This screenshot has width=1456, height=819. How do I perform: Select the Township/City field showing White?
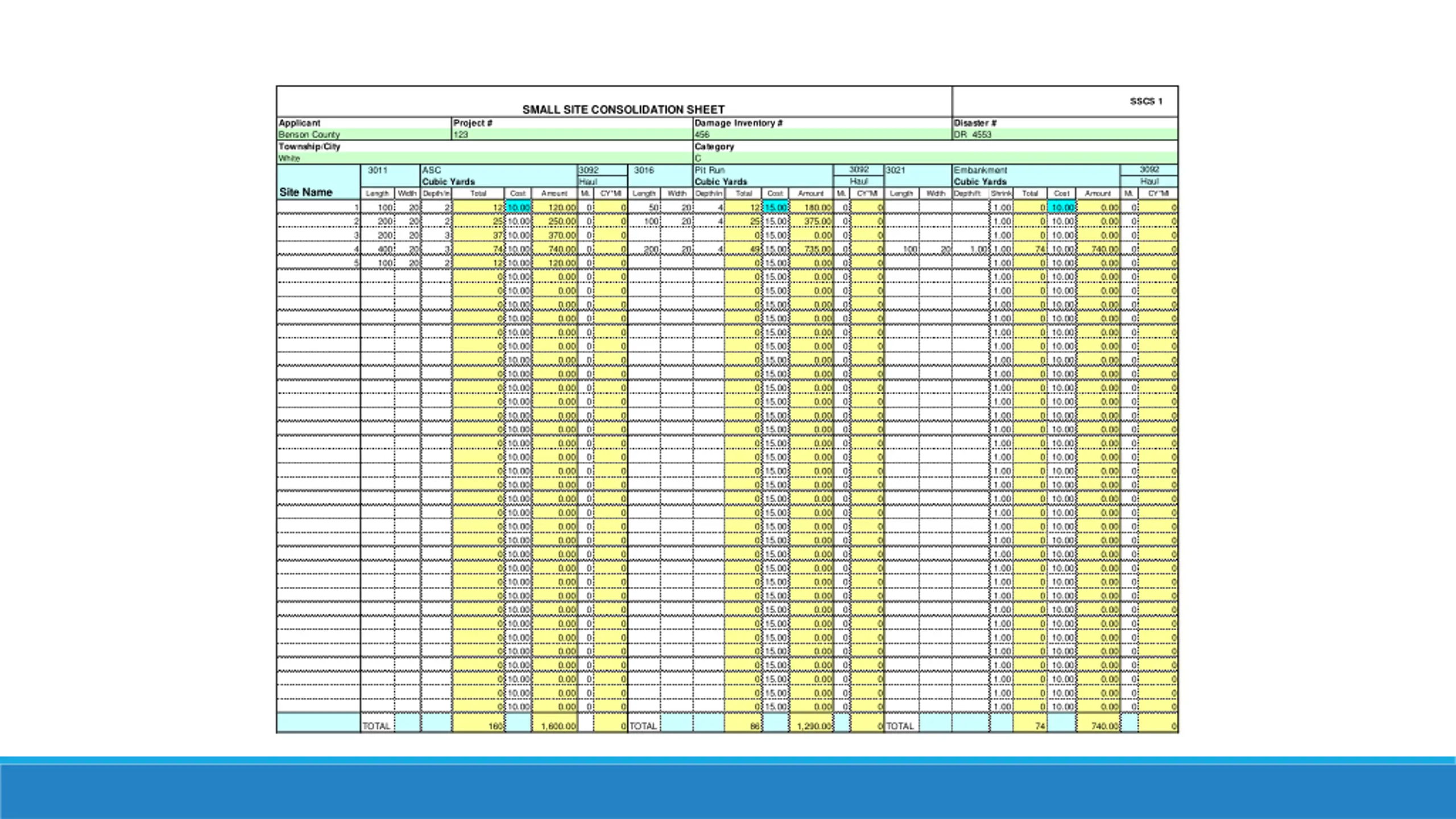[485, 158]
